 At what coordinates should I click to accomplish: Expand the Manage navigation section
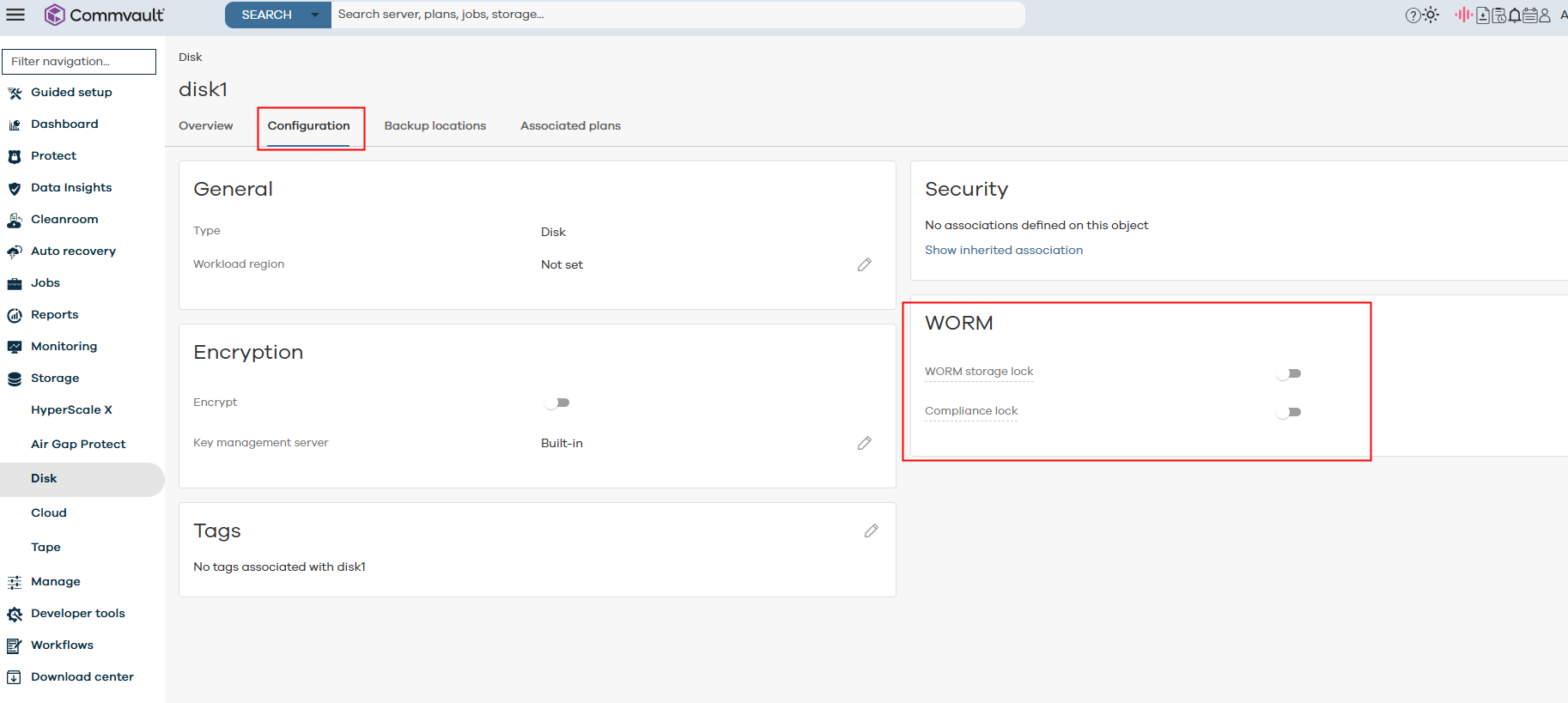pos(56,582)
